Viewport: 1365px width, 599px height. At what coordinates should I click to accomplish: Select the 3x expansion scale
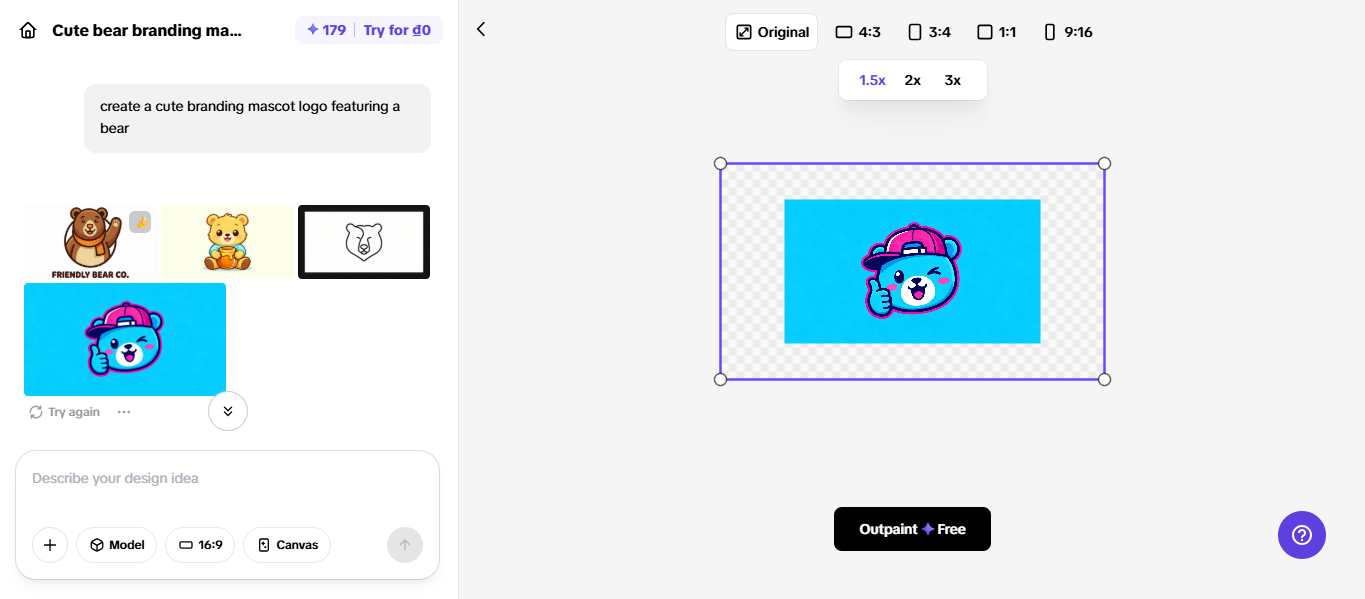coord(952,80)
